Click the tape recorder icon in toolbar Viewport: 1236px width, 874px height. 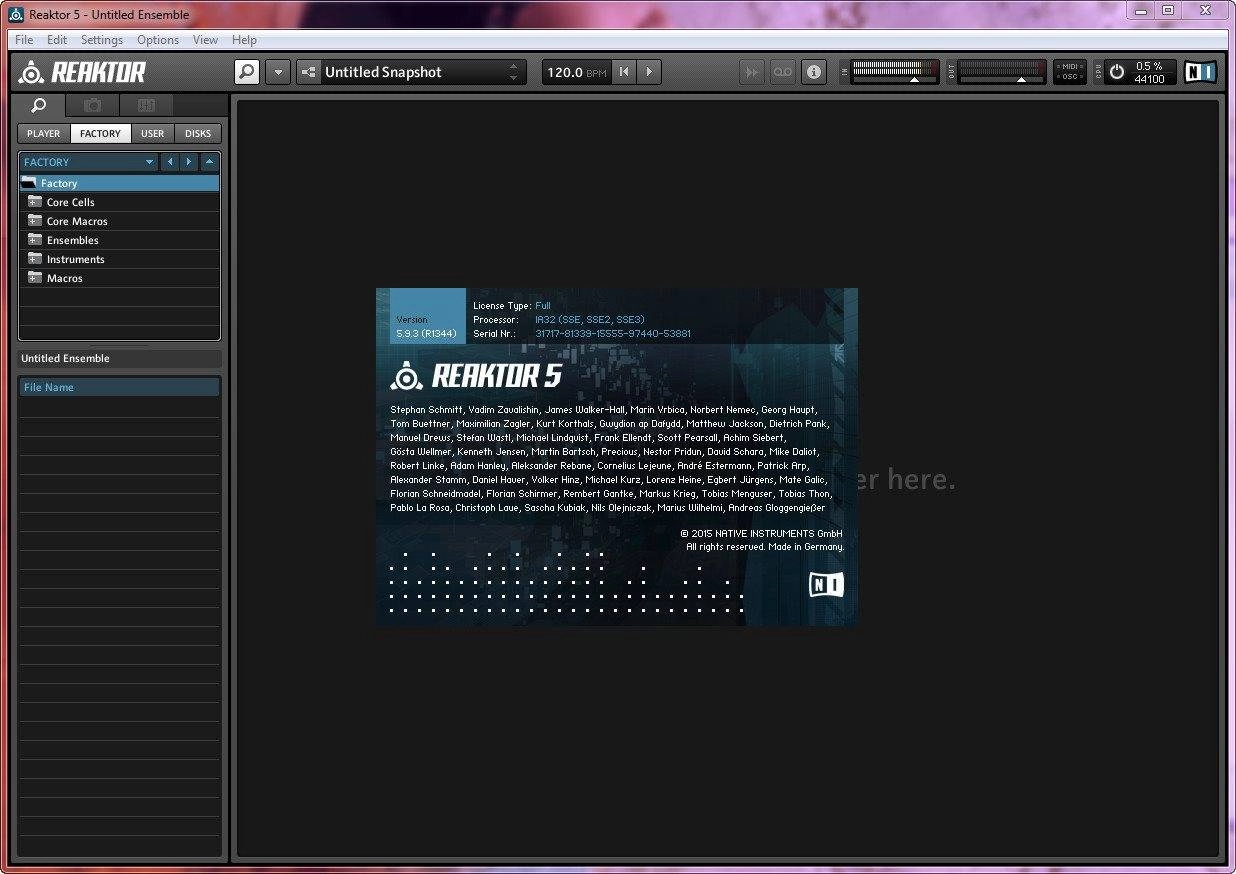pyautogui.click(x=783, y=72)
